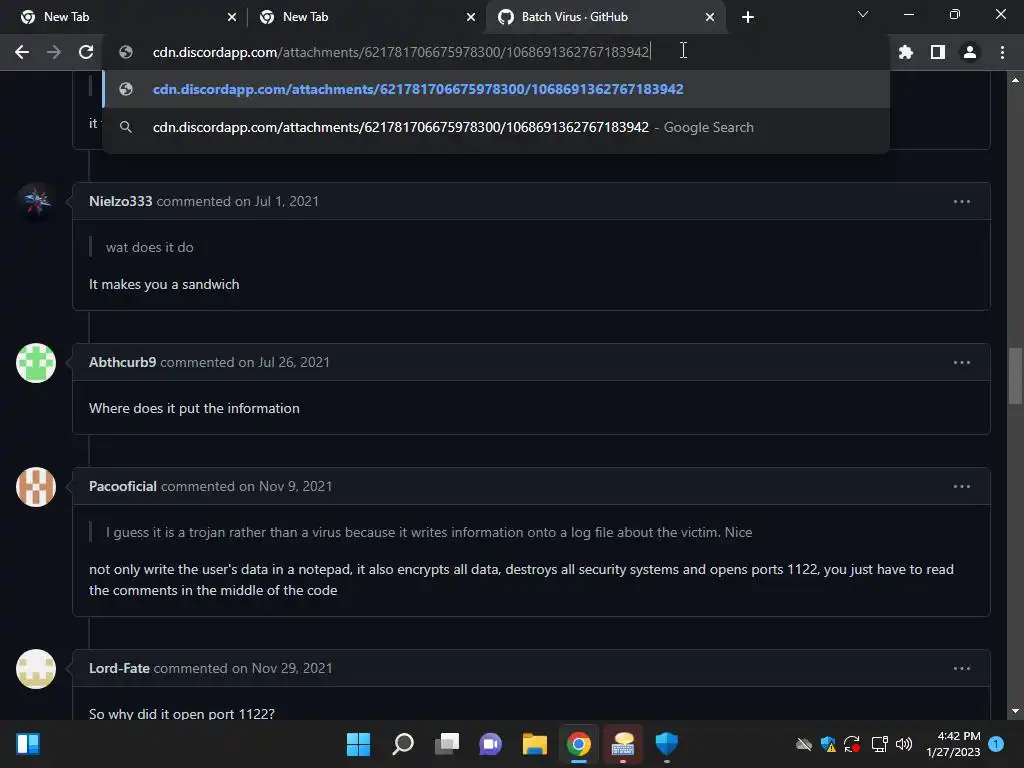Screen dimensions: 1024x768
Task: Open Lord-Fate's profile link
Action: pos(119,668)
